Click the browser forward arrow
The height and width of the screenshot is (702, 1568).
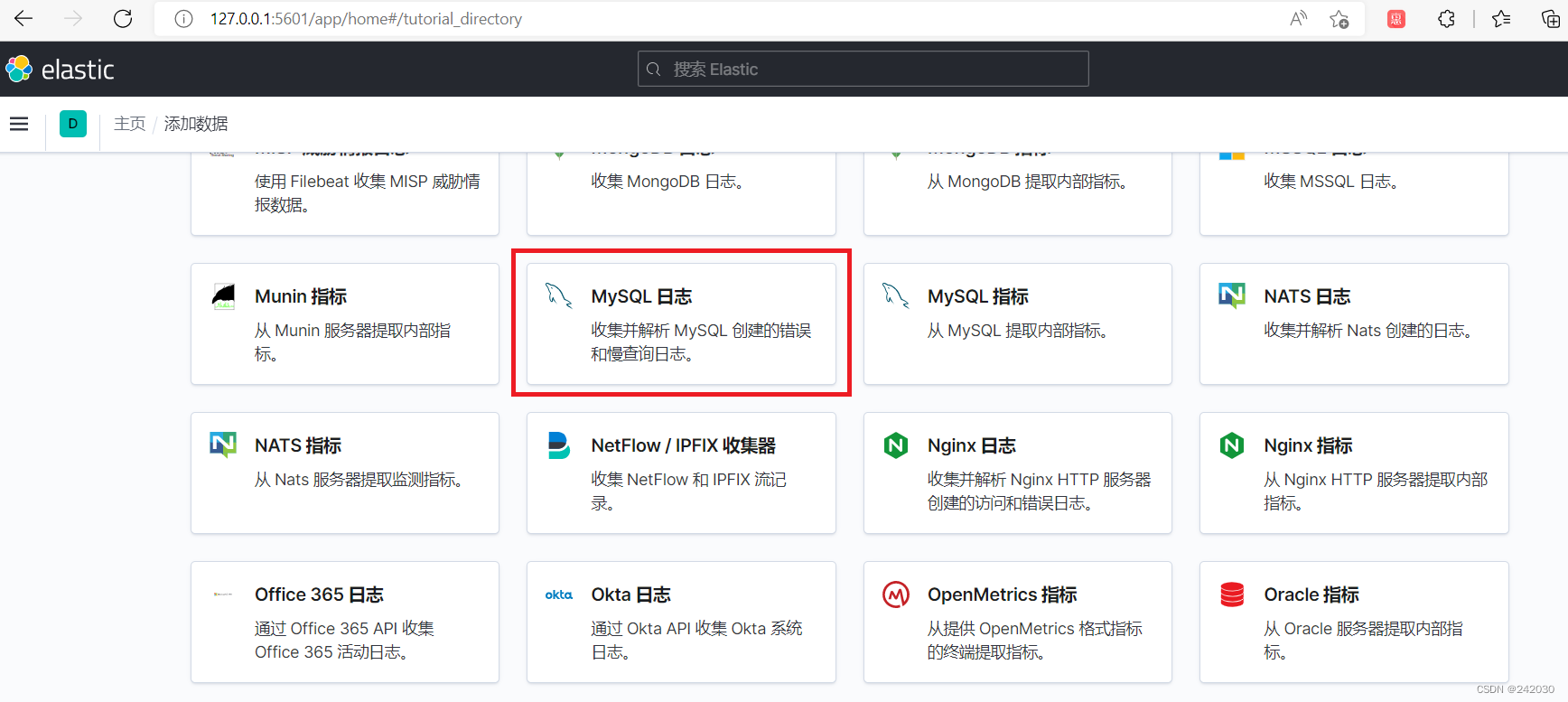click(x=73, y=18)
